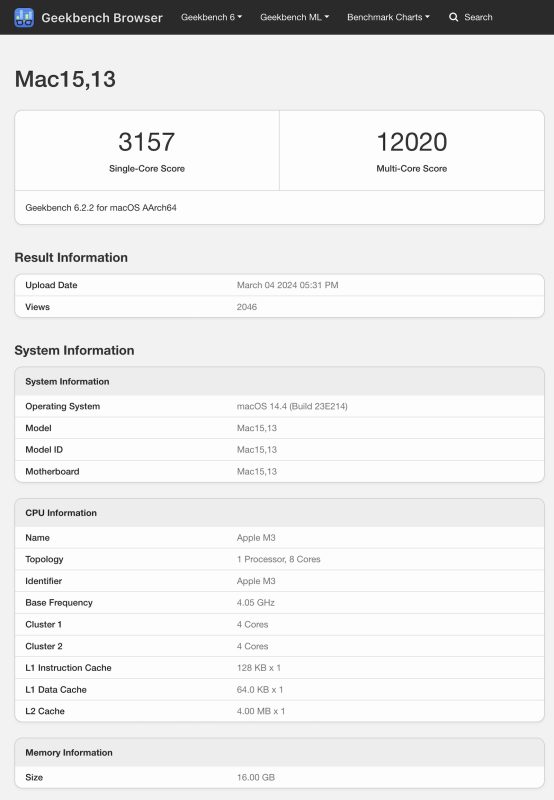Select the Mac15,13 page heading
The height and width of the screenshot is (800, 554).
tap(65, 79)
